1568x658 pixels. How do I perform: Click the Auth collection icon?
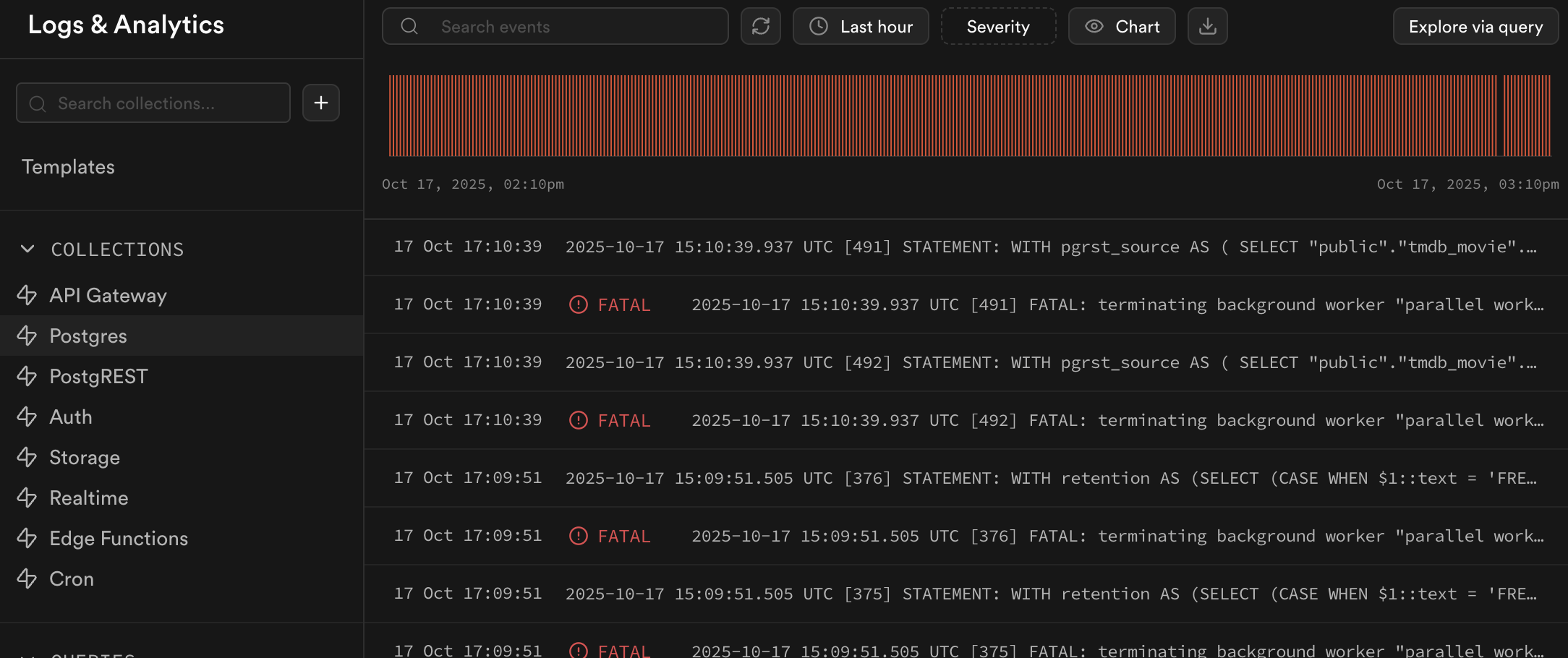(x=27, y=416)
